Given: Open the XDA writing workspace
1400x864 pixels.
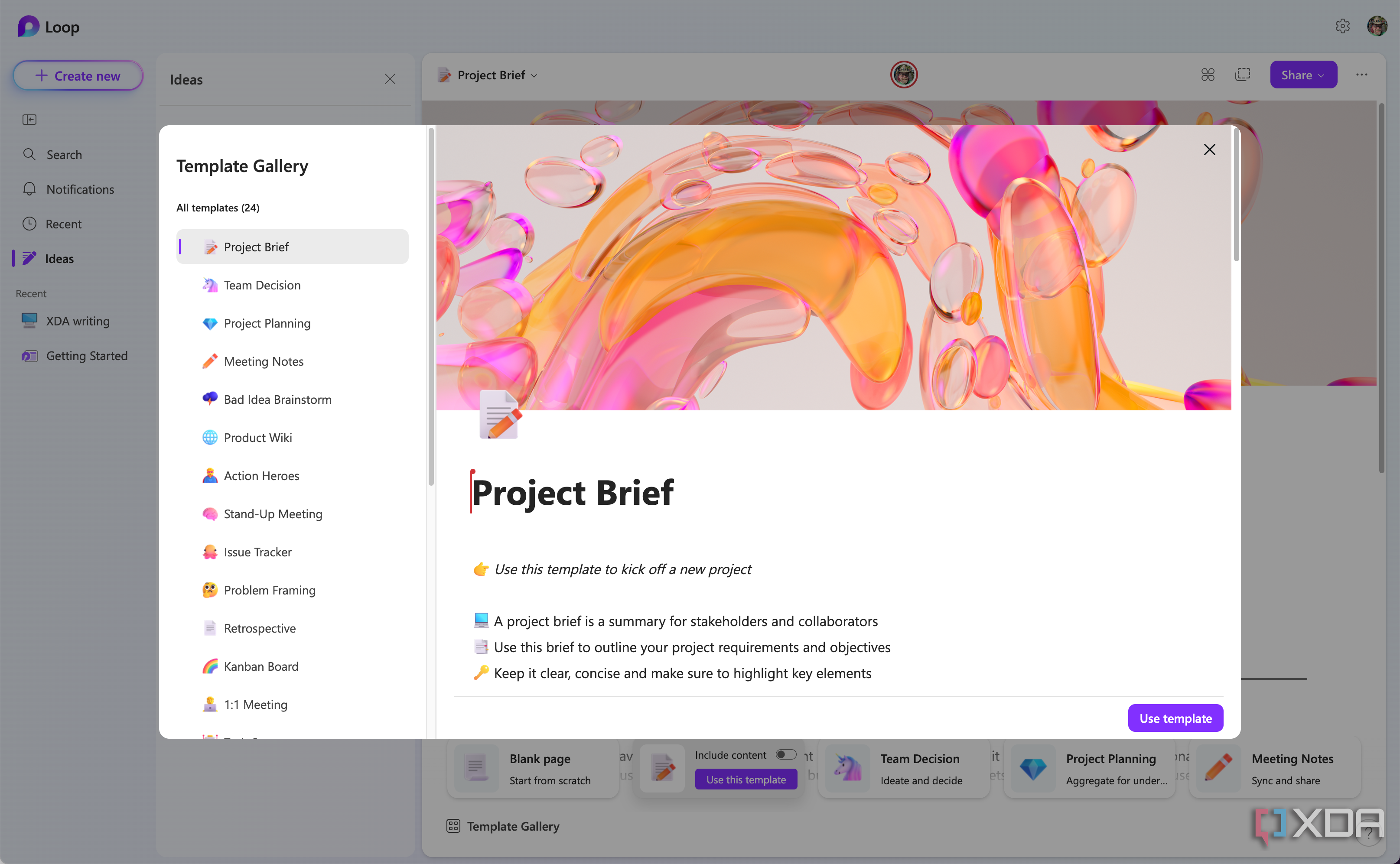Looking at the screenshot, I should [x=66, y=321].
